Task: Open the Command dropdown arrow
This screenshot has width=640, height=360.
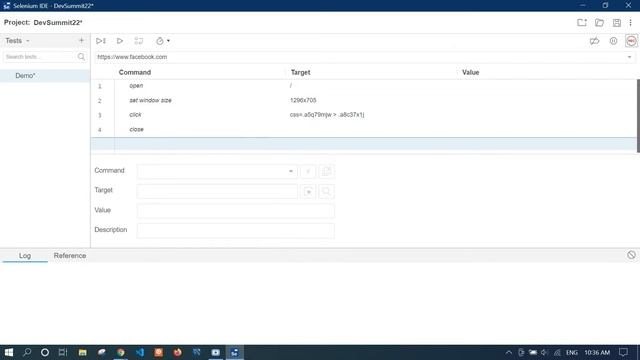Action: 291,171
